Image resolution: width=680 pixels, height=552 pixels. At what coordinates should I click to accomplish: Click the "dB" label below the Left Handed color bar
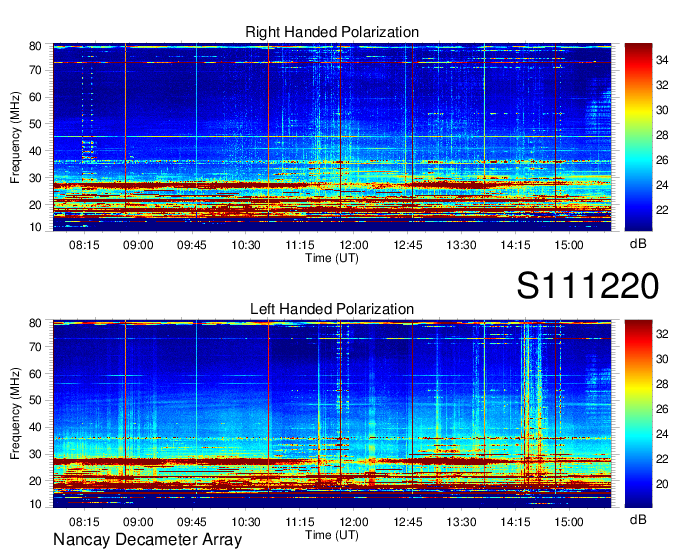pyautogui.click(x=638, y=519)
